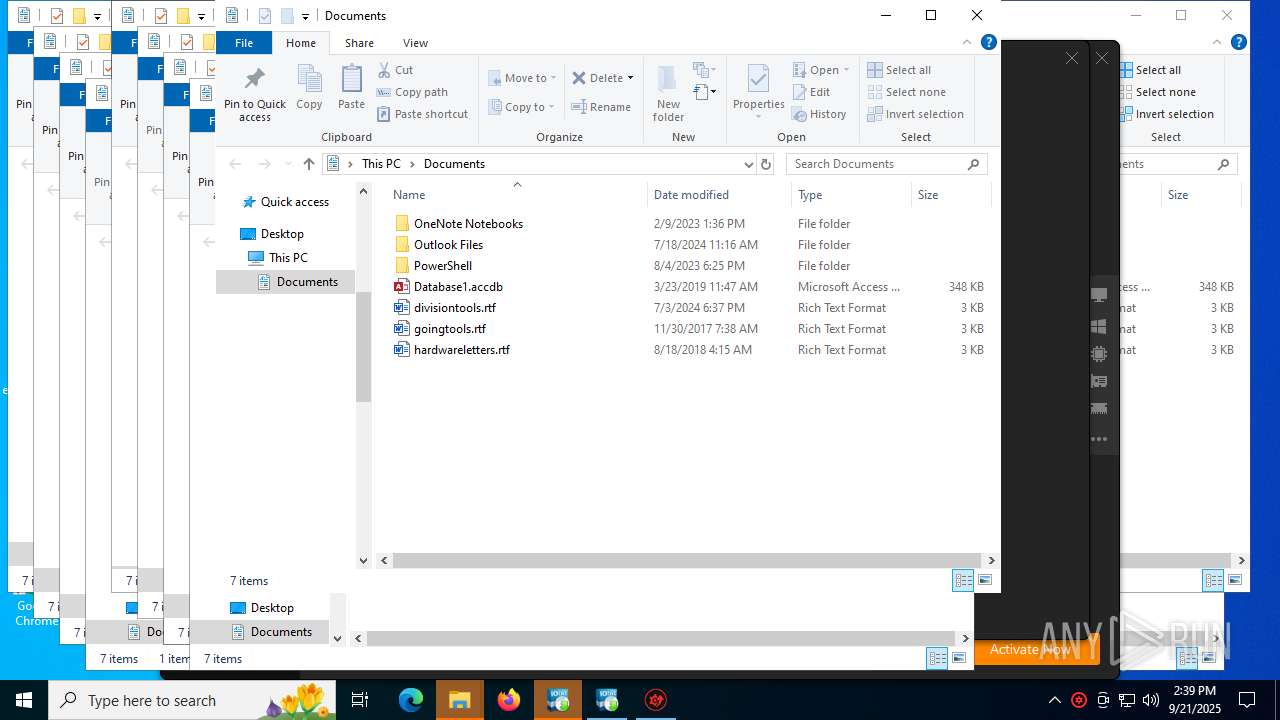Collapse the ribbon with the chevron
Screen dimensions: 1280x720
coord(966,43)
